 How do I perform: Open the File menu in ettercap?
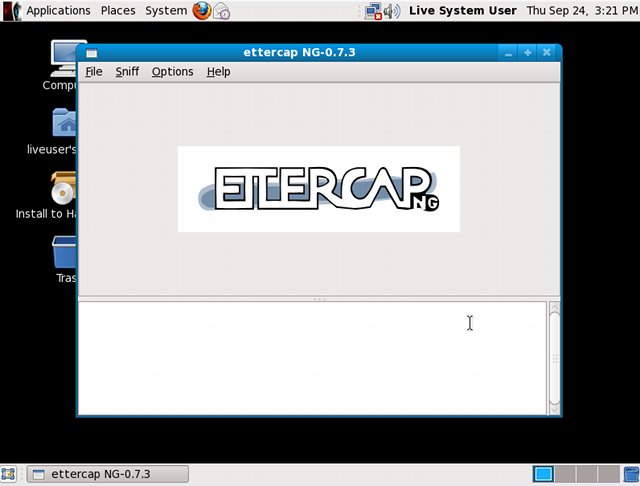click(x=94, y=72)
